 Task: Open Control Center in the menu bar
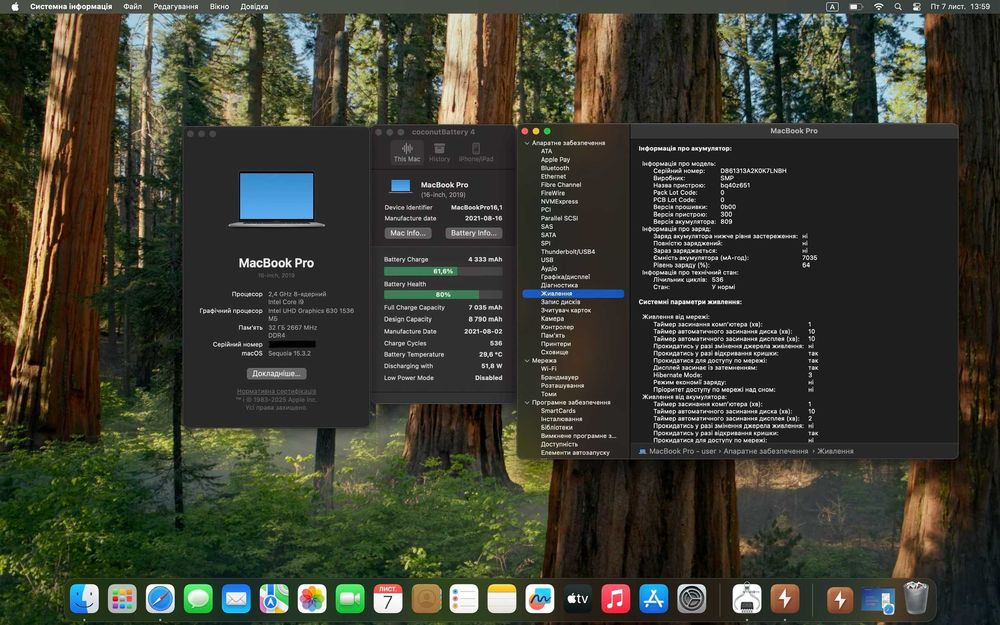[x=916, y=6]
